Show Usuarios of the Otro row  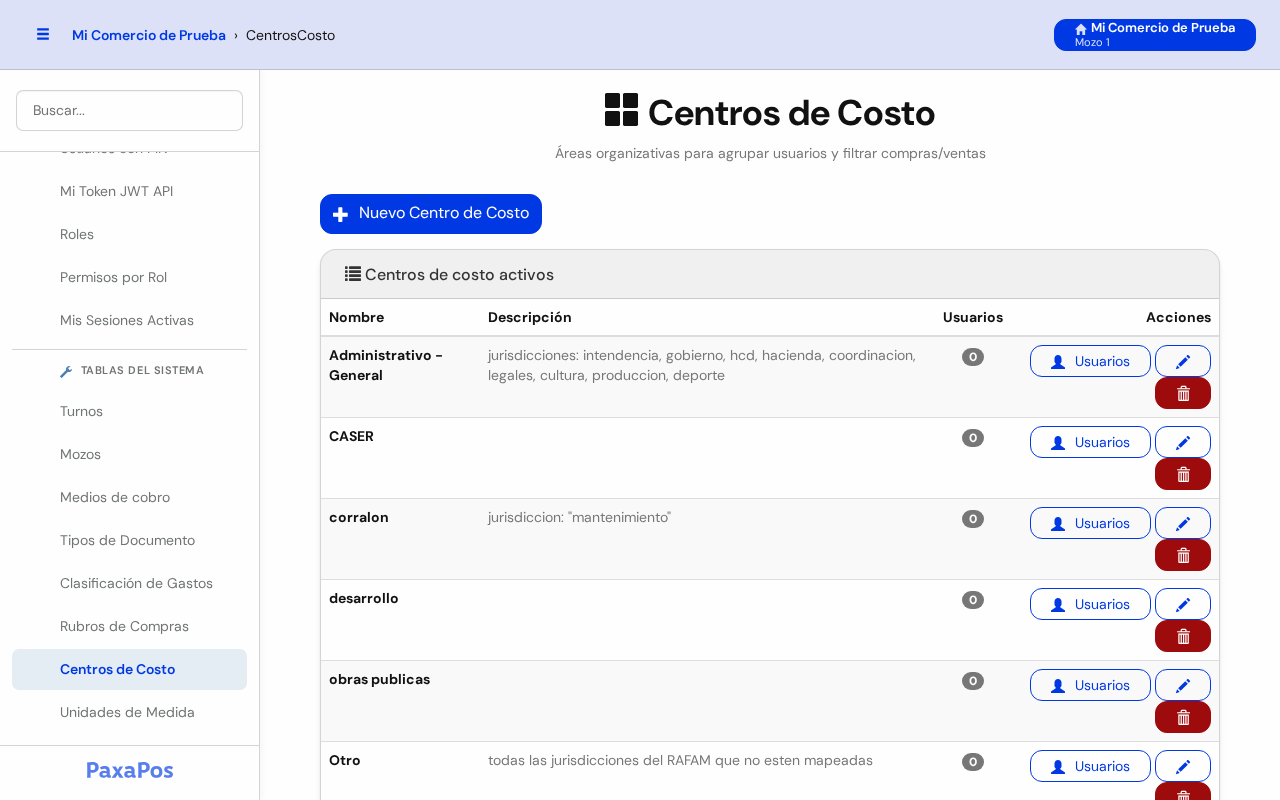click(x=1090, y=766)
